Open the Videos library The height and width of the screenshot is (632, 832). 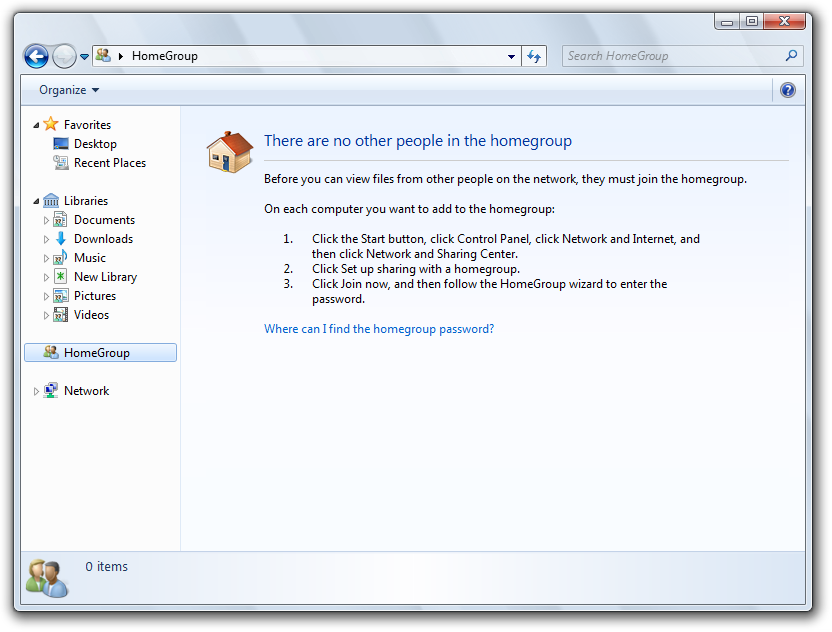(91, 315)
